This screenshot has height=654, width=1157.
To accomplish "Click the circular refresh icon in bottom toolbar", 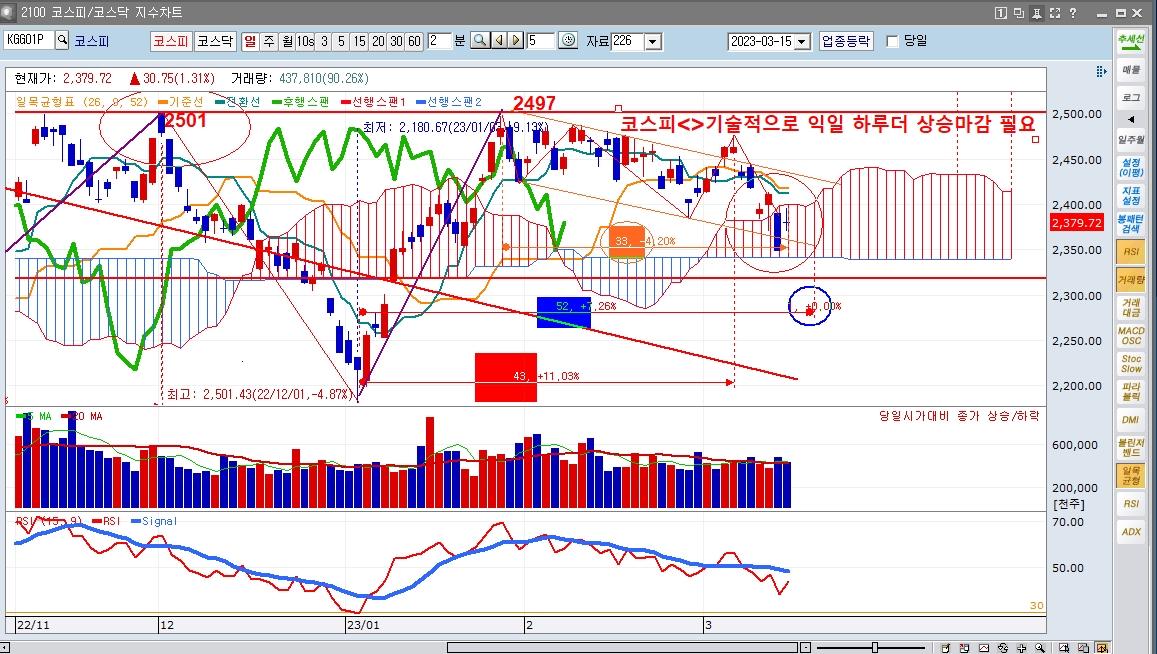I will [1003, 648].
